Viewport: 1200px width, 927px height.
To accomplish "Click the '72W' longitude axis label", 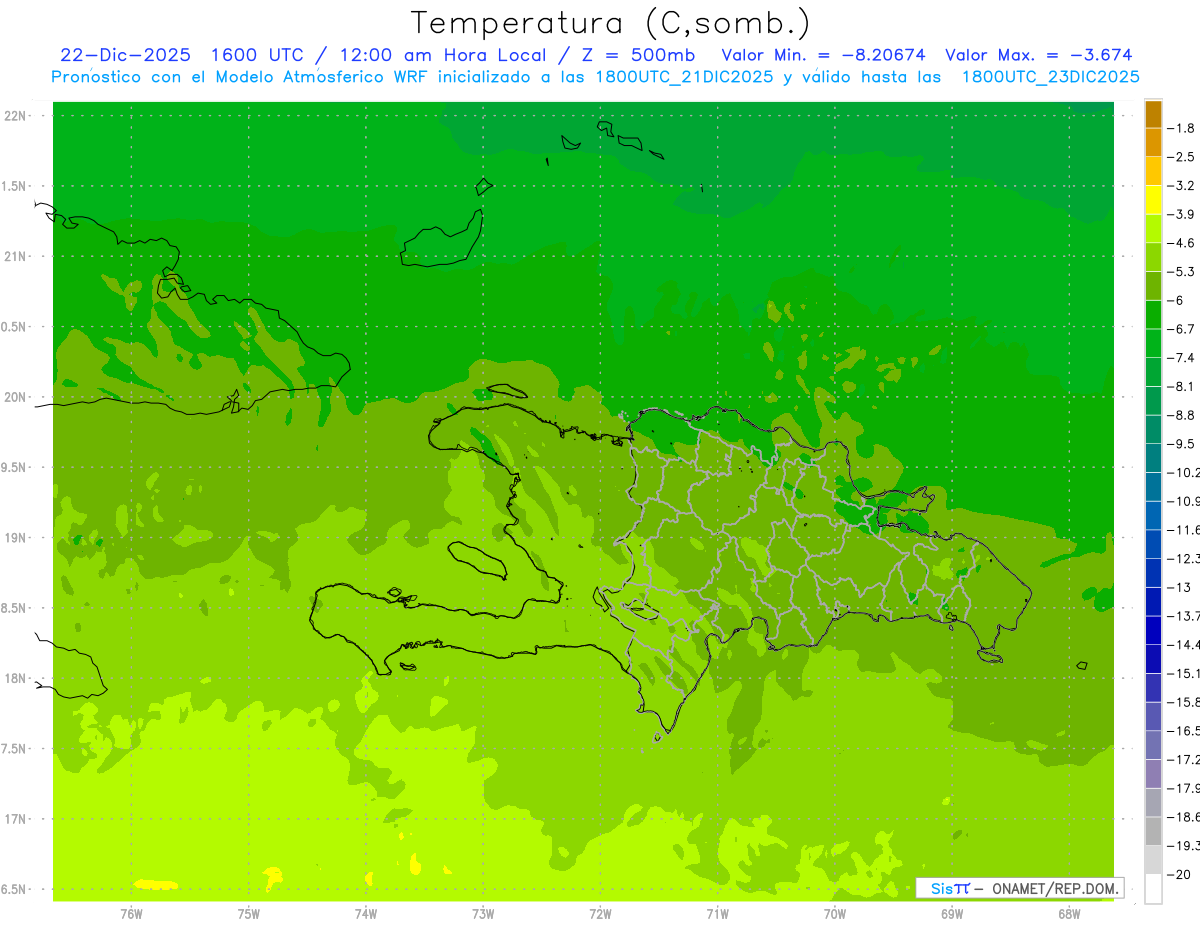I will tap(601, 914).
